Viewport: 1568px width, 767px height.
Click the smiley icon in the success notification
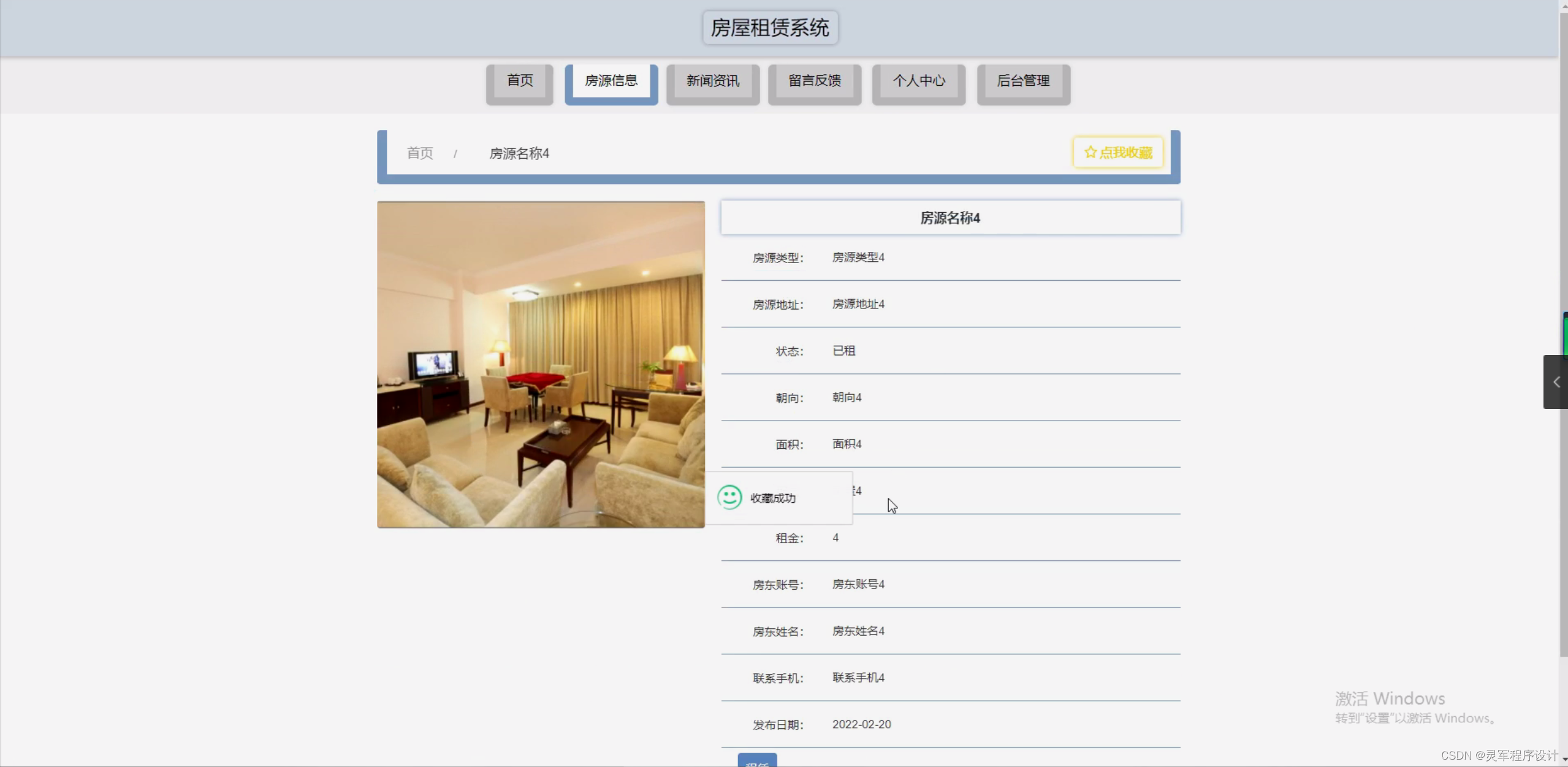[x=729, y=498]
